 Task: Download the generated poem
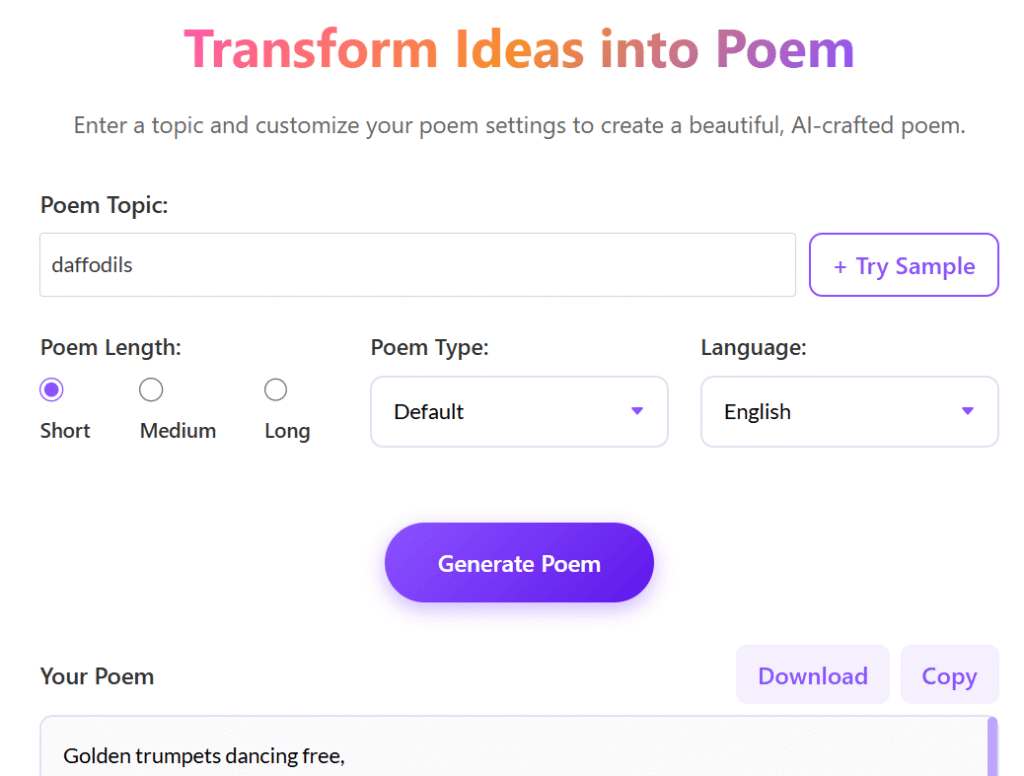[812, 676]
